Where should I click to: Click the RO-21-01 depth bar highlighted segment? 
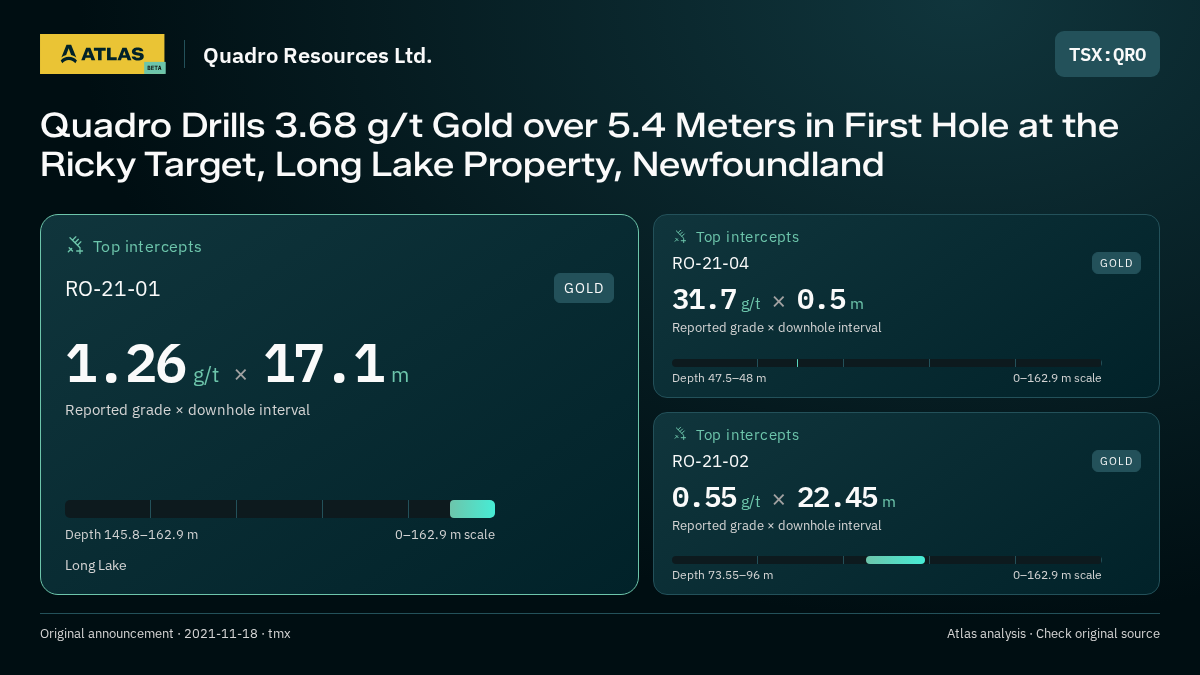coord(472,509)
